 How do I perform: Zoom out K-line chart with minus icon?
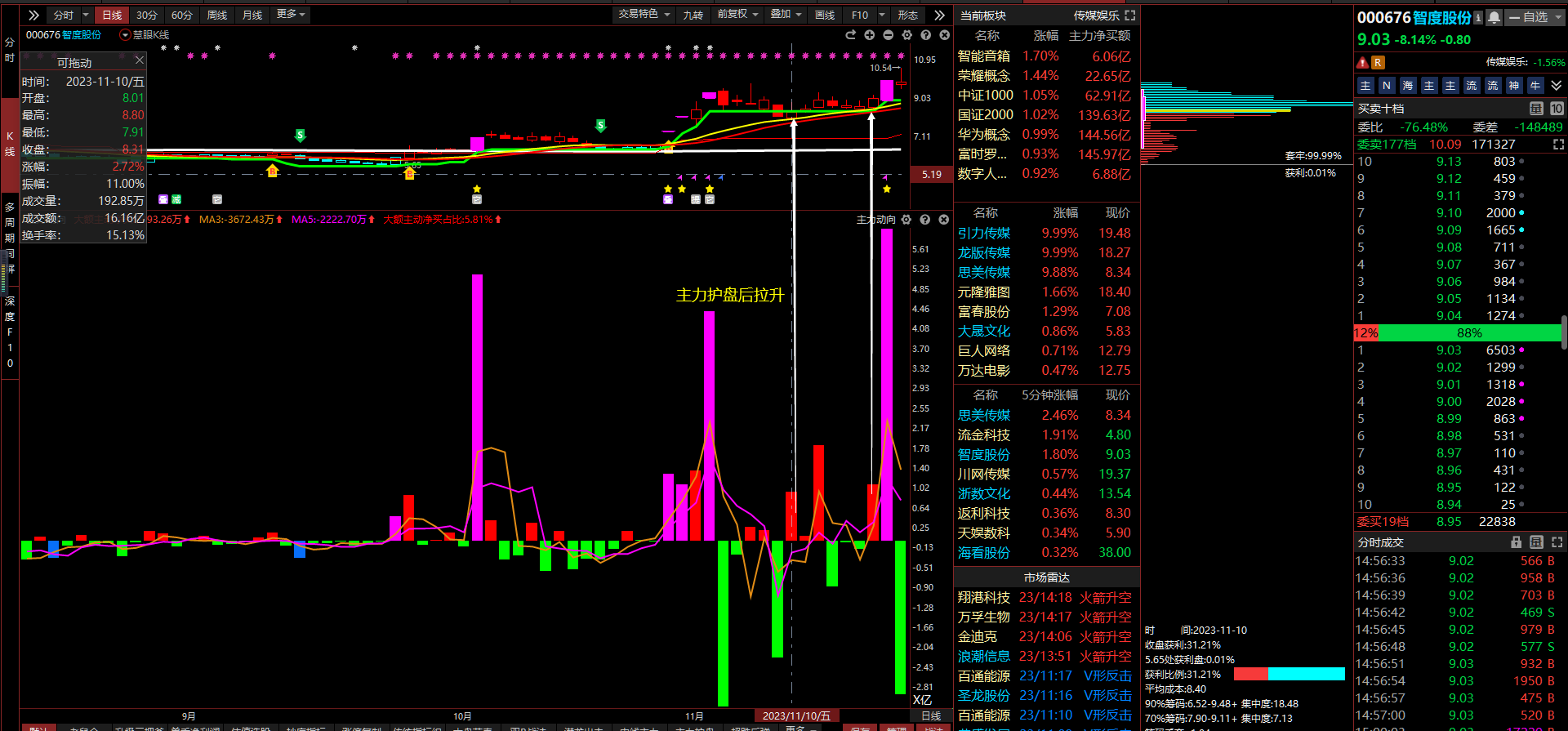coord(889,35)
